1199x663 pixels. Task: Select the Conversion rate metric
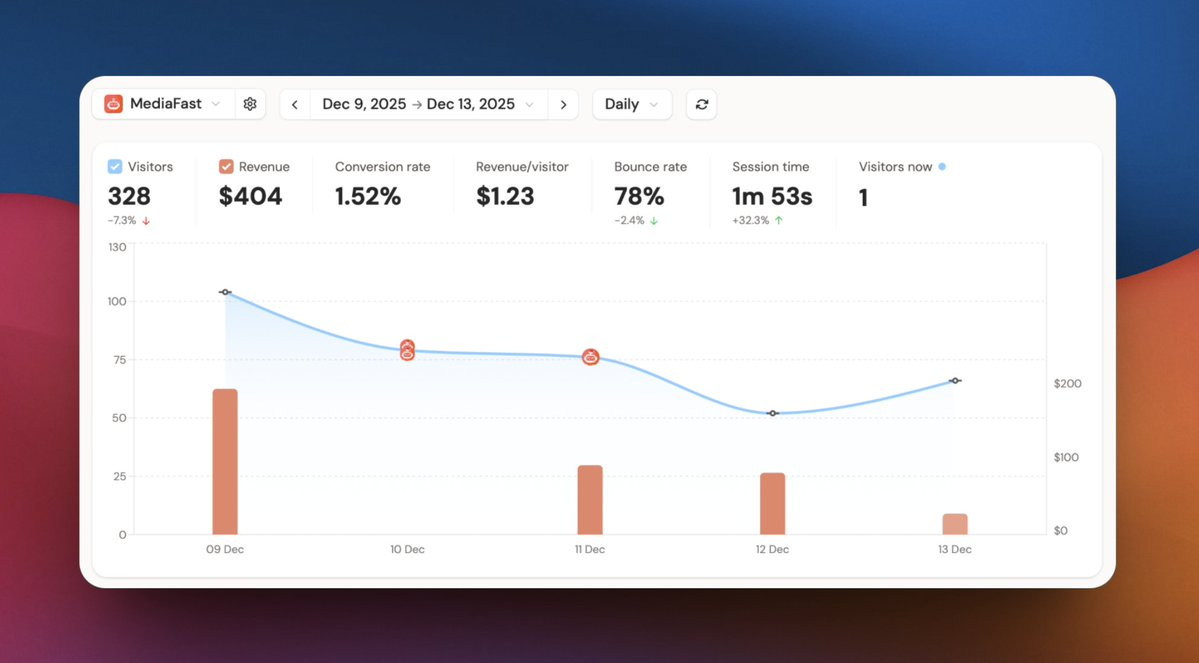(382, 167)
